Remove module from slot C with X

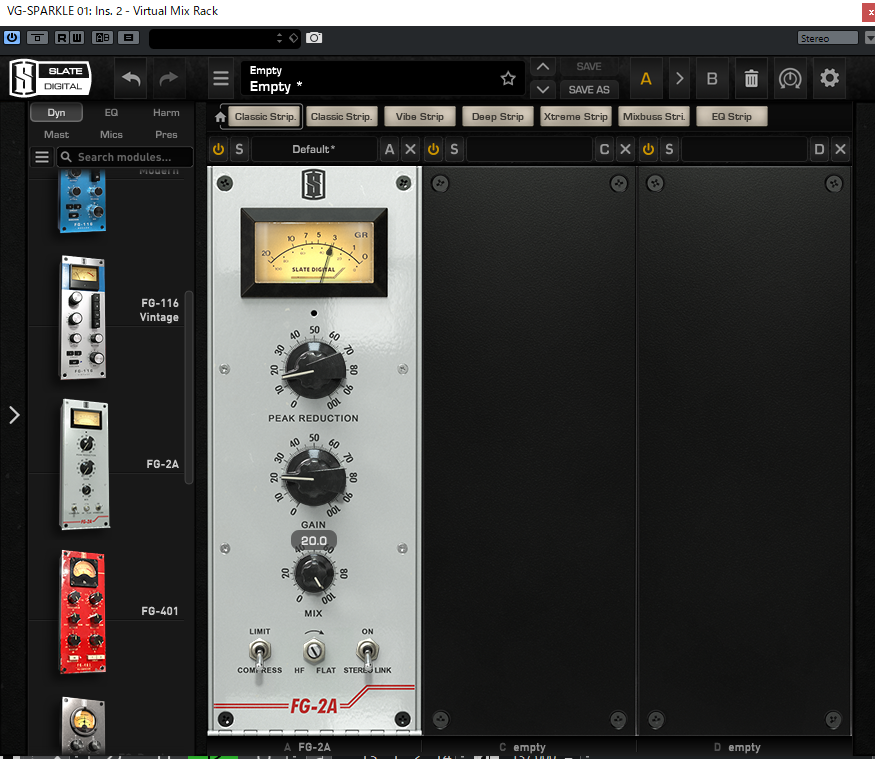[625, 150]
